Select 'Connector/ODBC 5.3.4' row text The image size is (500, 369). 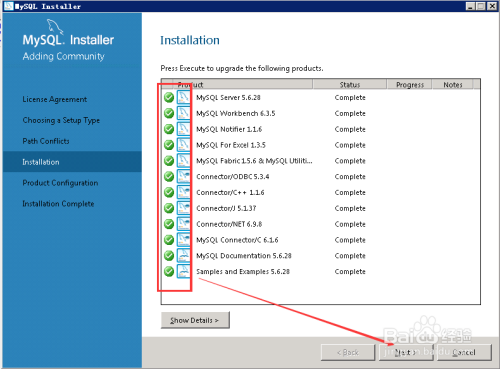click(x=233, y=177)
